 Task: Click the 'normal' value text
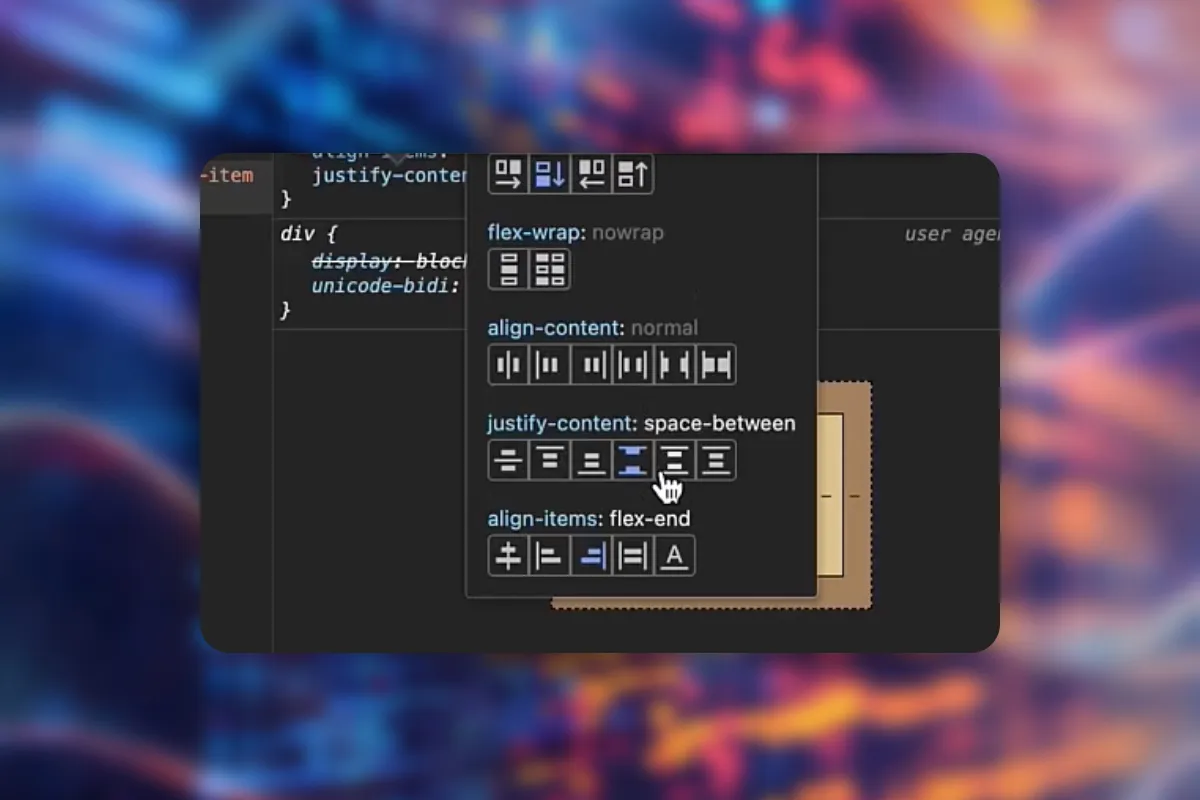point(664,328)
